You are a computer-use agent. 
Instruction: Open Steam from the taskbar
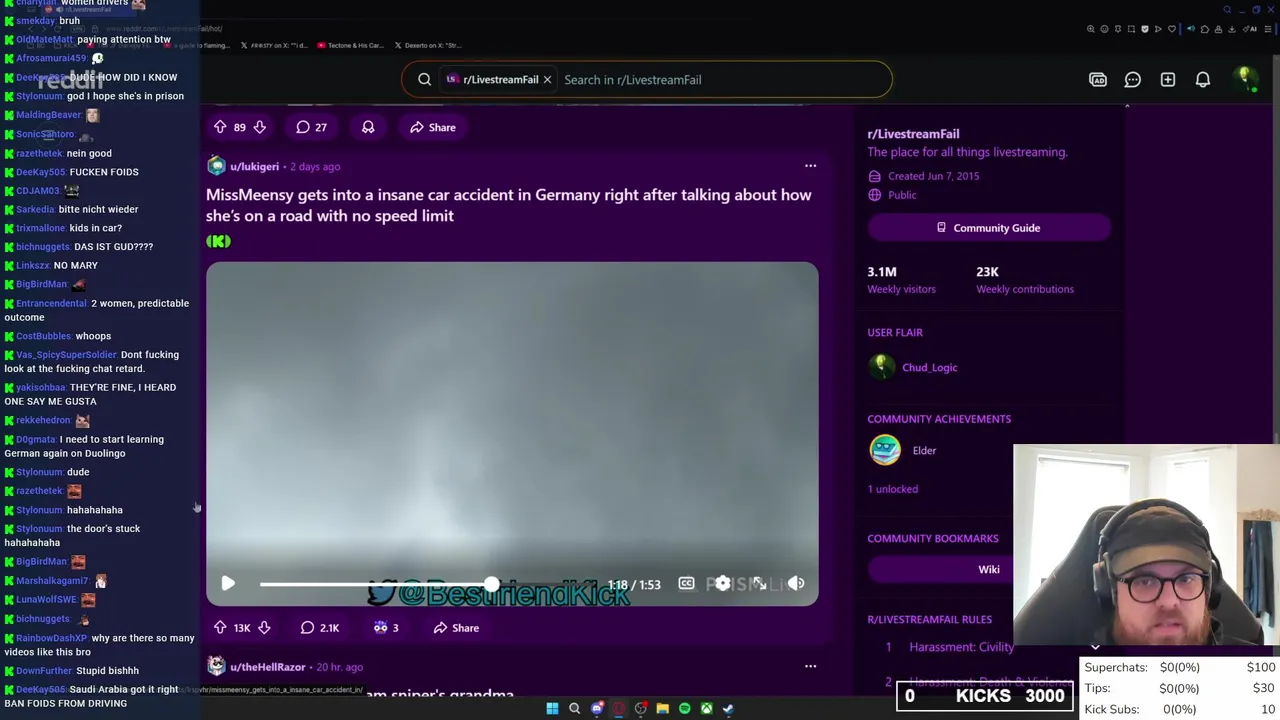coord(728,708)
